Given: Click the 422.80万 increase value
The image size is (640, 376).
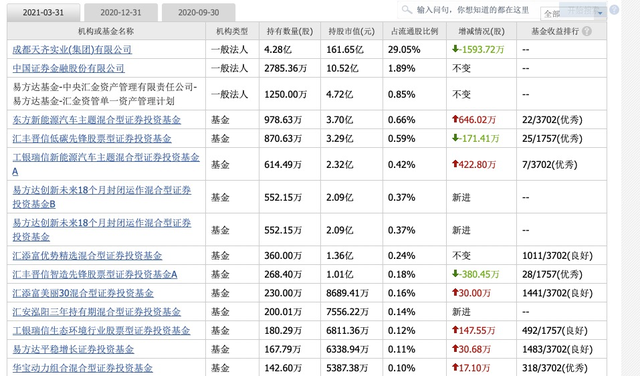Looking at the screenshot, I should pyautogui.click(x=474, y=165).
